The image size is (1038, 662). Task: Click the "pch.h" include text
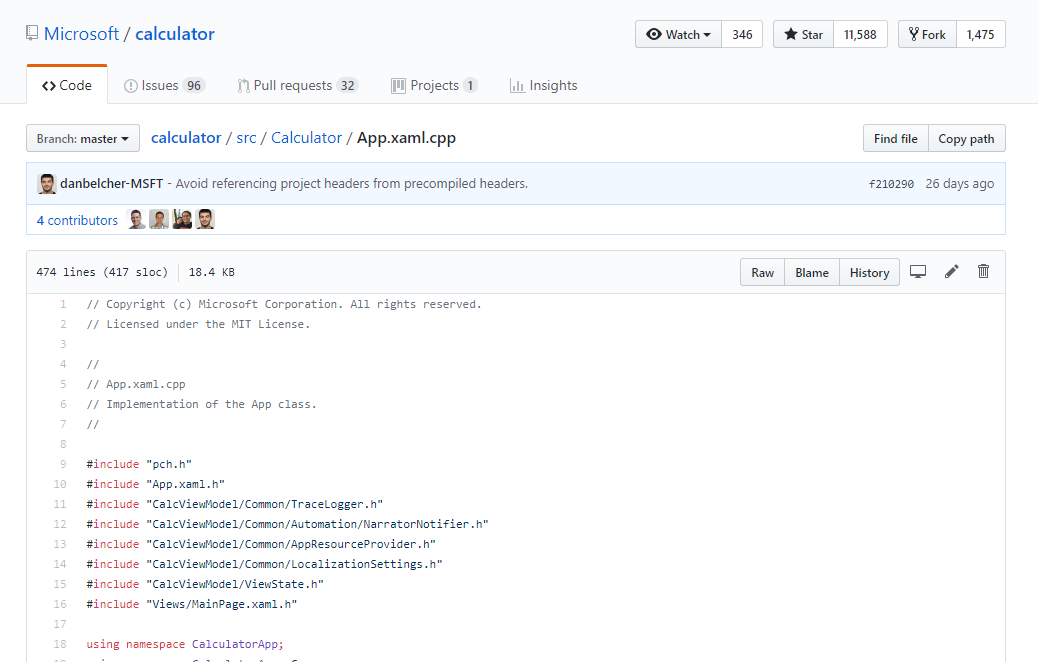(169, 464)
